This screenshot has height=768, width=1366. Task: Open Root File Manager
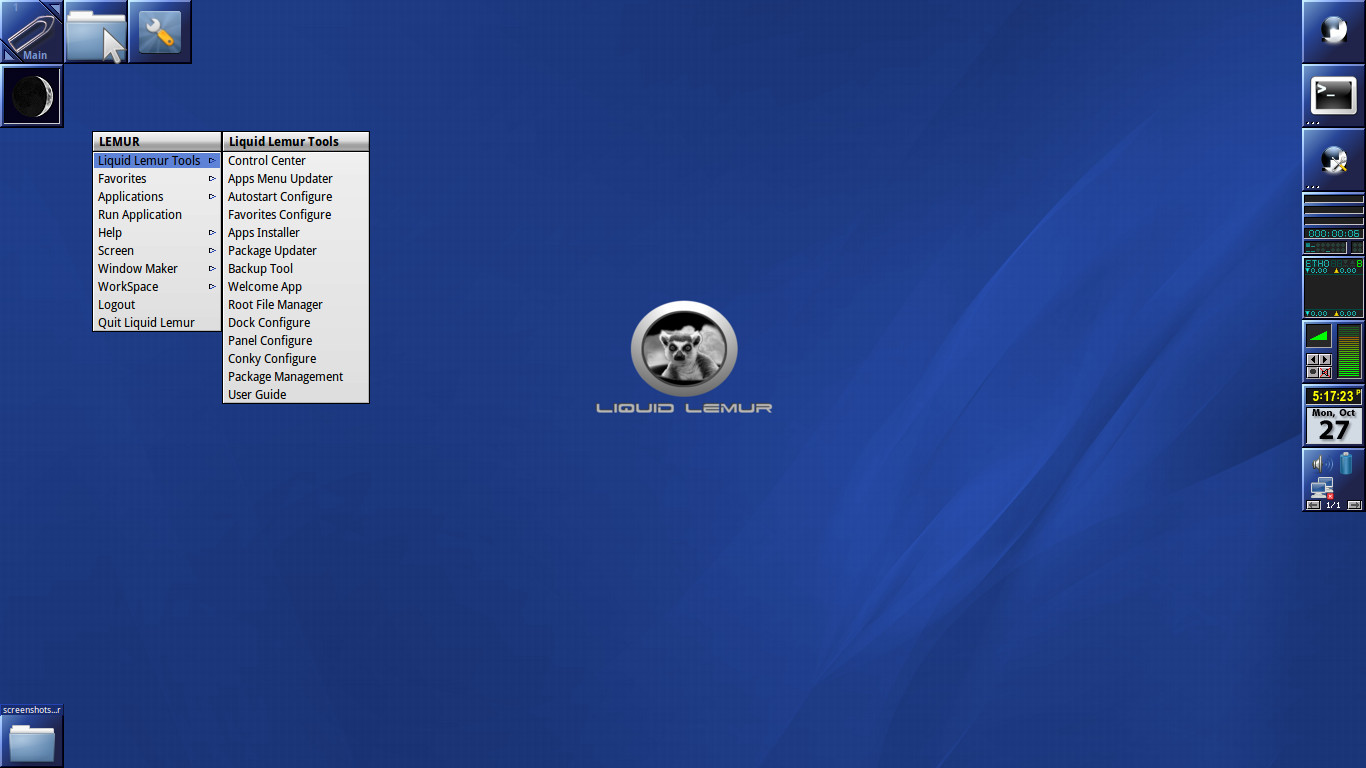click(296, 305)
